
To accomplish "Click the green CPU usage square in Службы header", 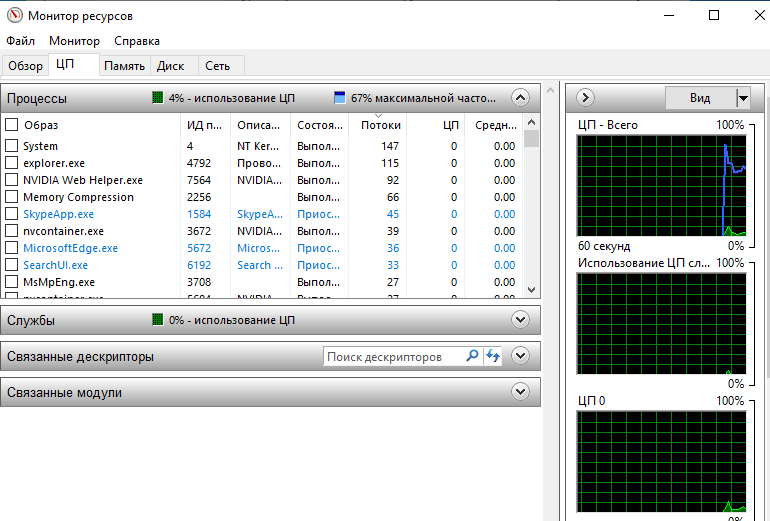I will coord(157,320).
